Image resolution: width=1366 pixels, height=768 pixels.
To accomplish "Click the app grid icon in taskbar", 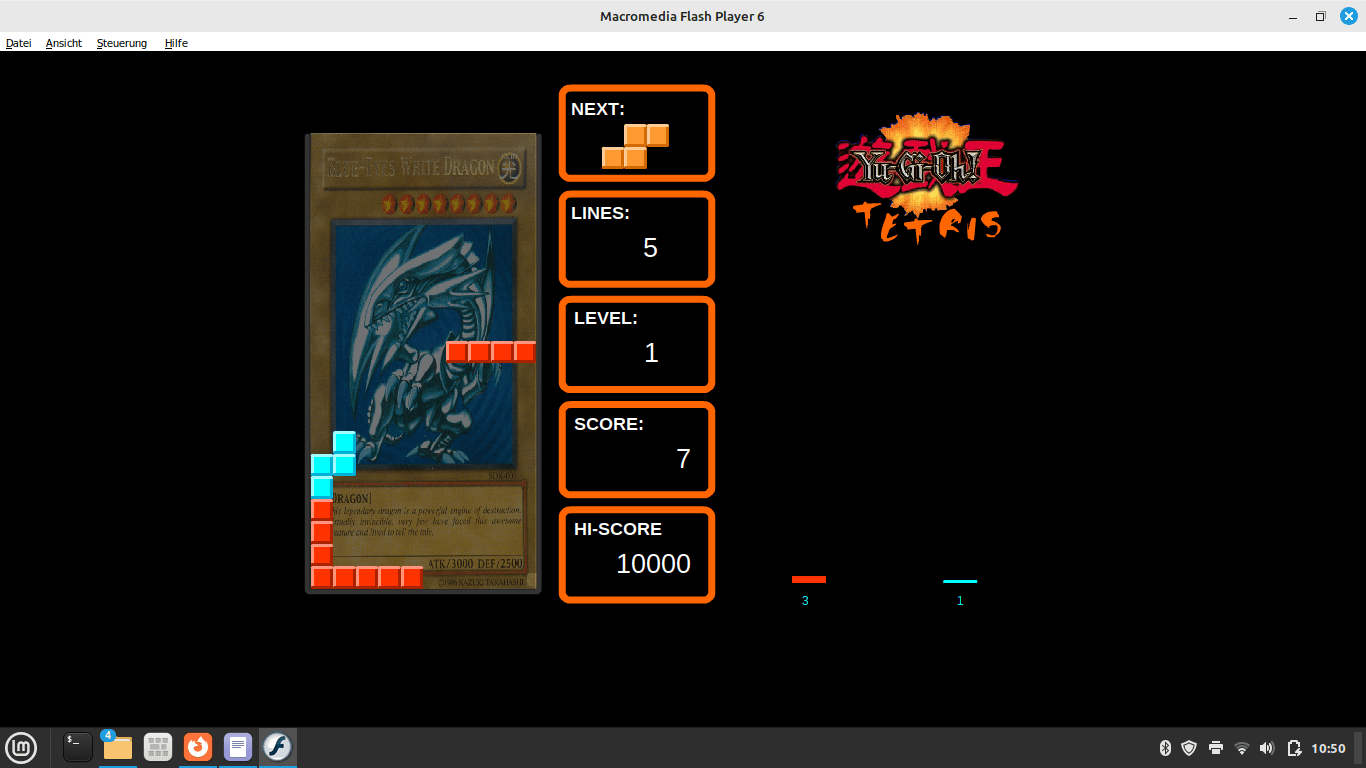I will 158,747.
